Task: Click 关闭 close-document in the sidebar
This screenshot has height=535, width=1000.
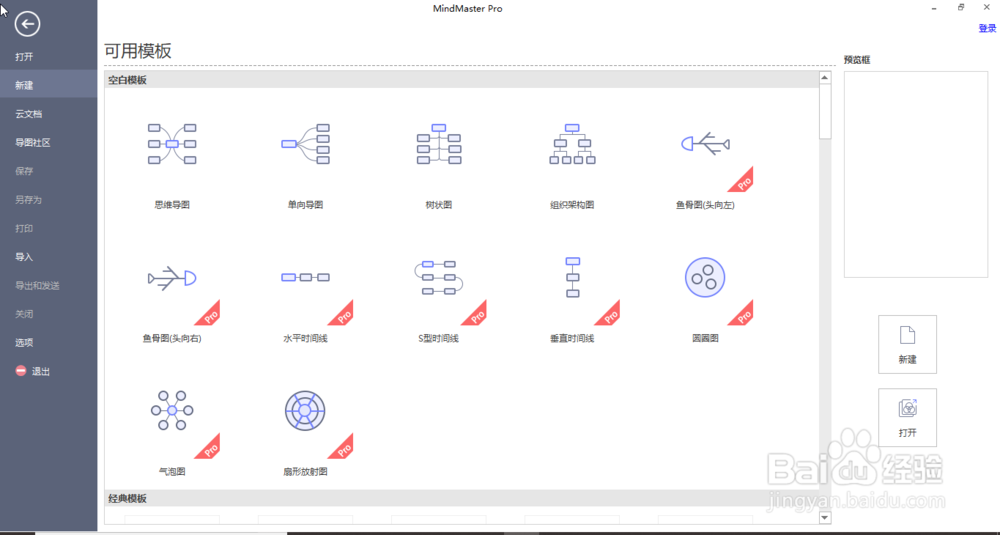Action: (x=48, y=314)
